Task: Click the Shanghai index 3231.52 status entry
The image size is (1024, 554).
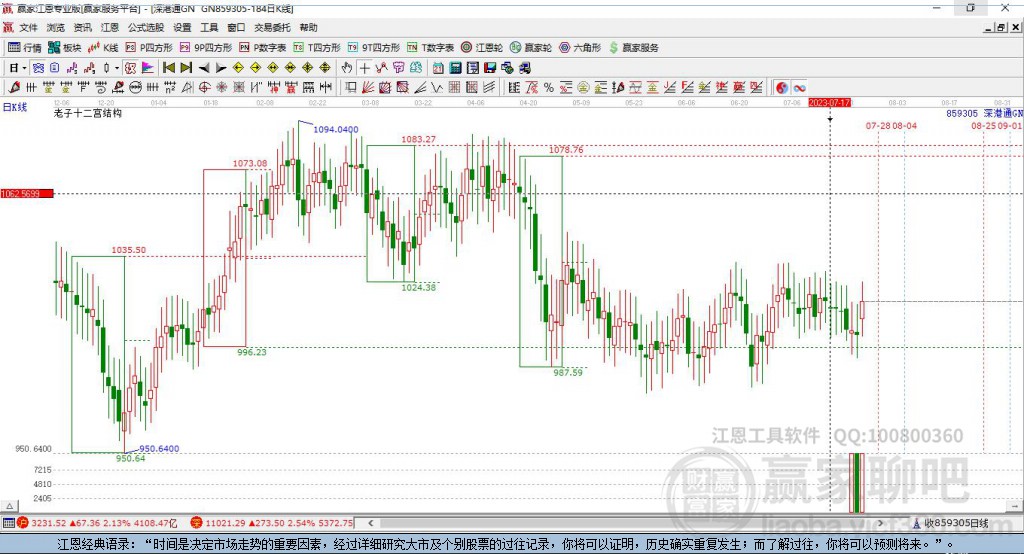Action: 97,523
